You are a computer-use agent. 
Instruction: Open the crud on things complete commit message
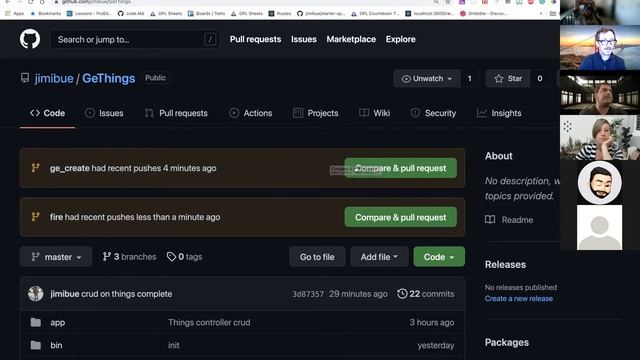pyautogui.click(x=127, y=294)
